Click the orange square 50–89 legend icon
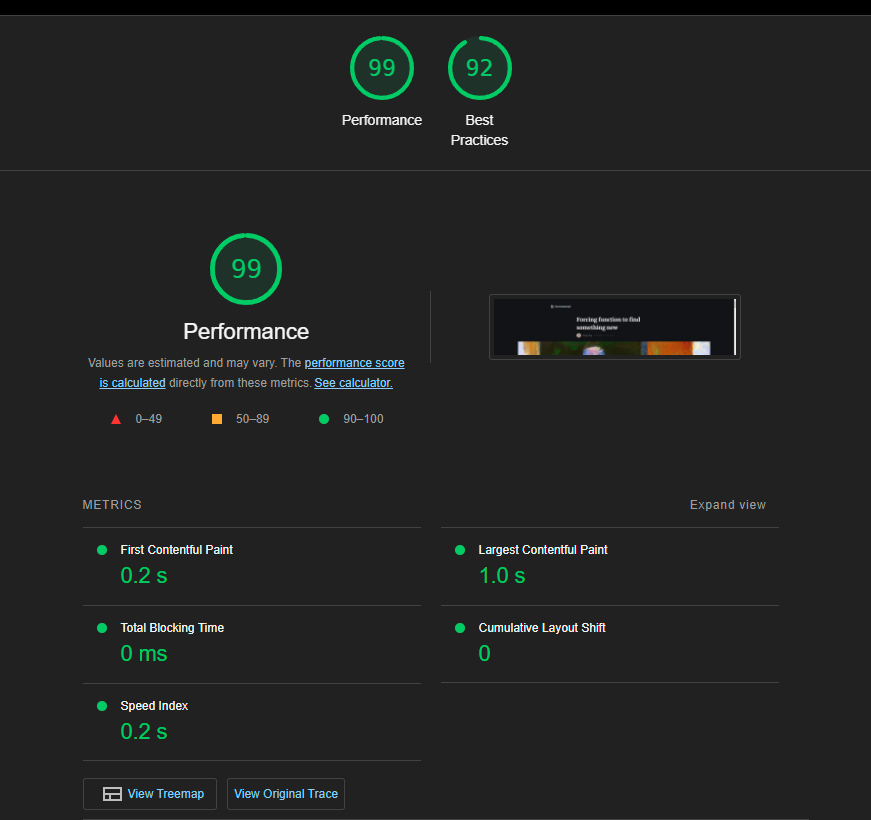 217,418
